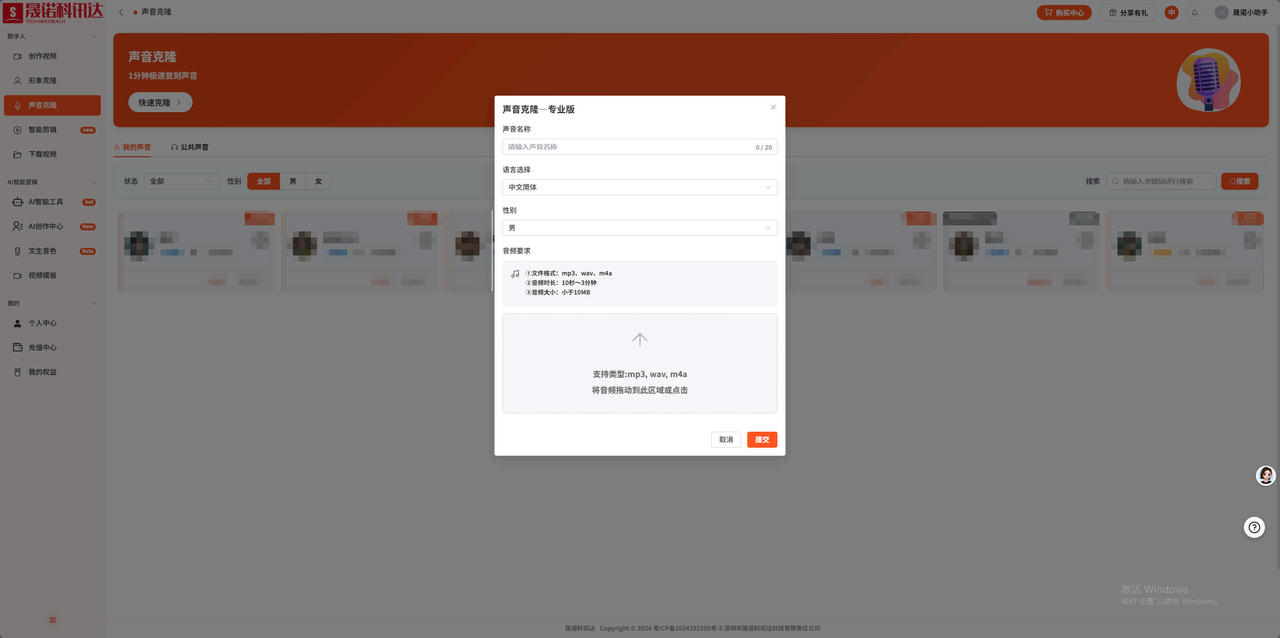Open the 晟诺小助手 user avatar menu
This screenshot has height=638, width=1280.
point(1241,12)
